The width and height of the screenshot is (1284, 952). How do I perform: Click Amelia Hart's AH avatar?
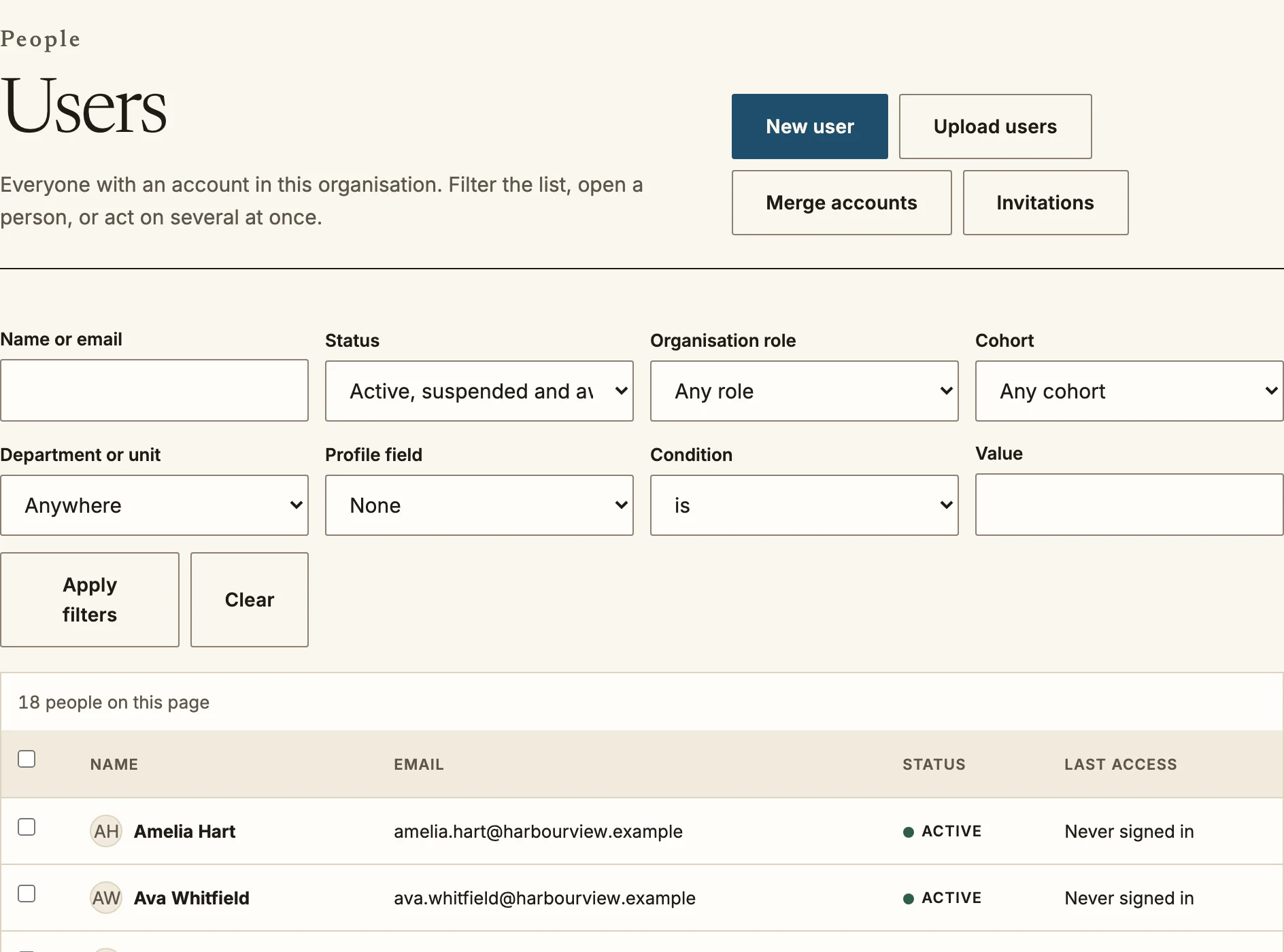point(106,831)
